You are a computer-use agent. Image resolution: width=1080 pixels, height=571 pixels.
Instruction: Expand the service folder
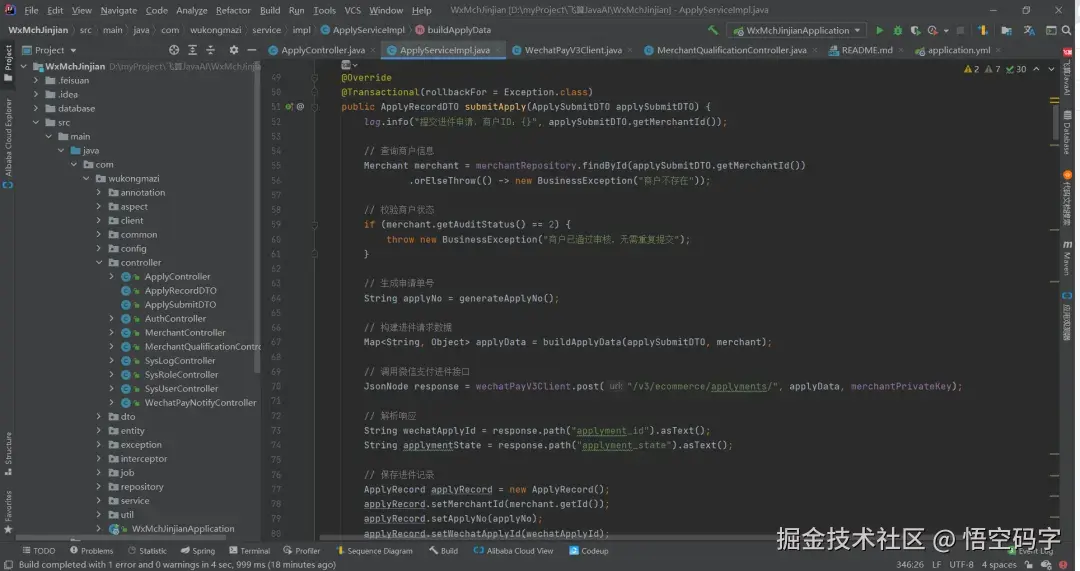(98, 501)
